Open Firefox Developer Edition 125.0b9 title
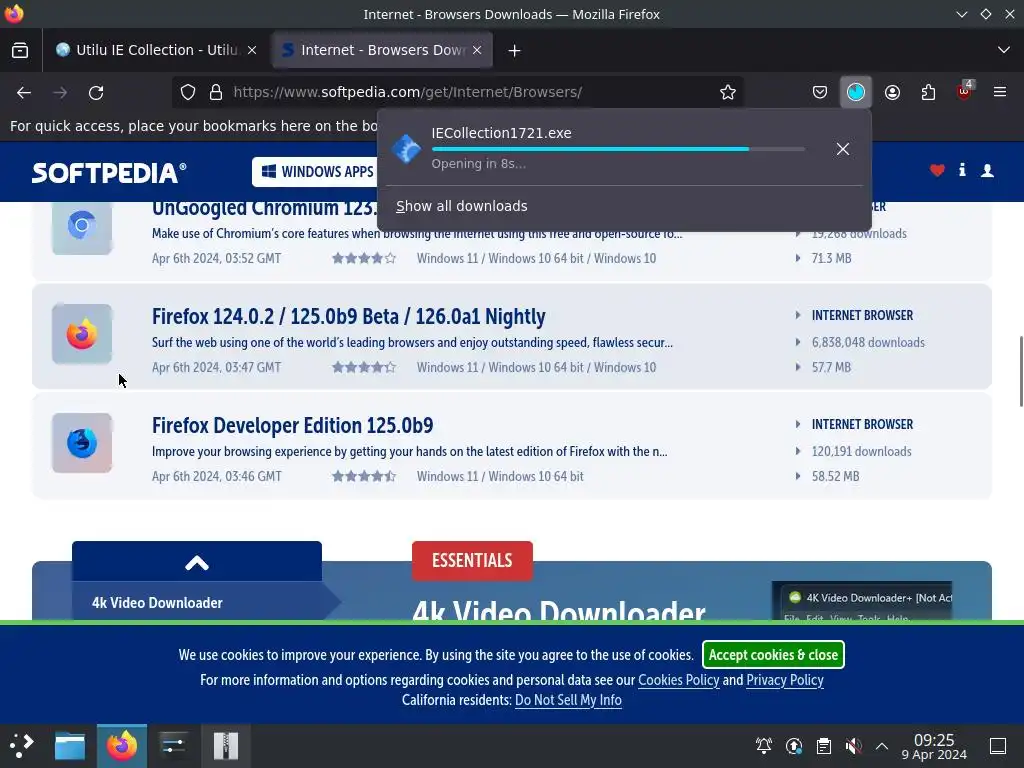 tap(293, 426)
